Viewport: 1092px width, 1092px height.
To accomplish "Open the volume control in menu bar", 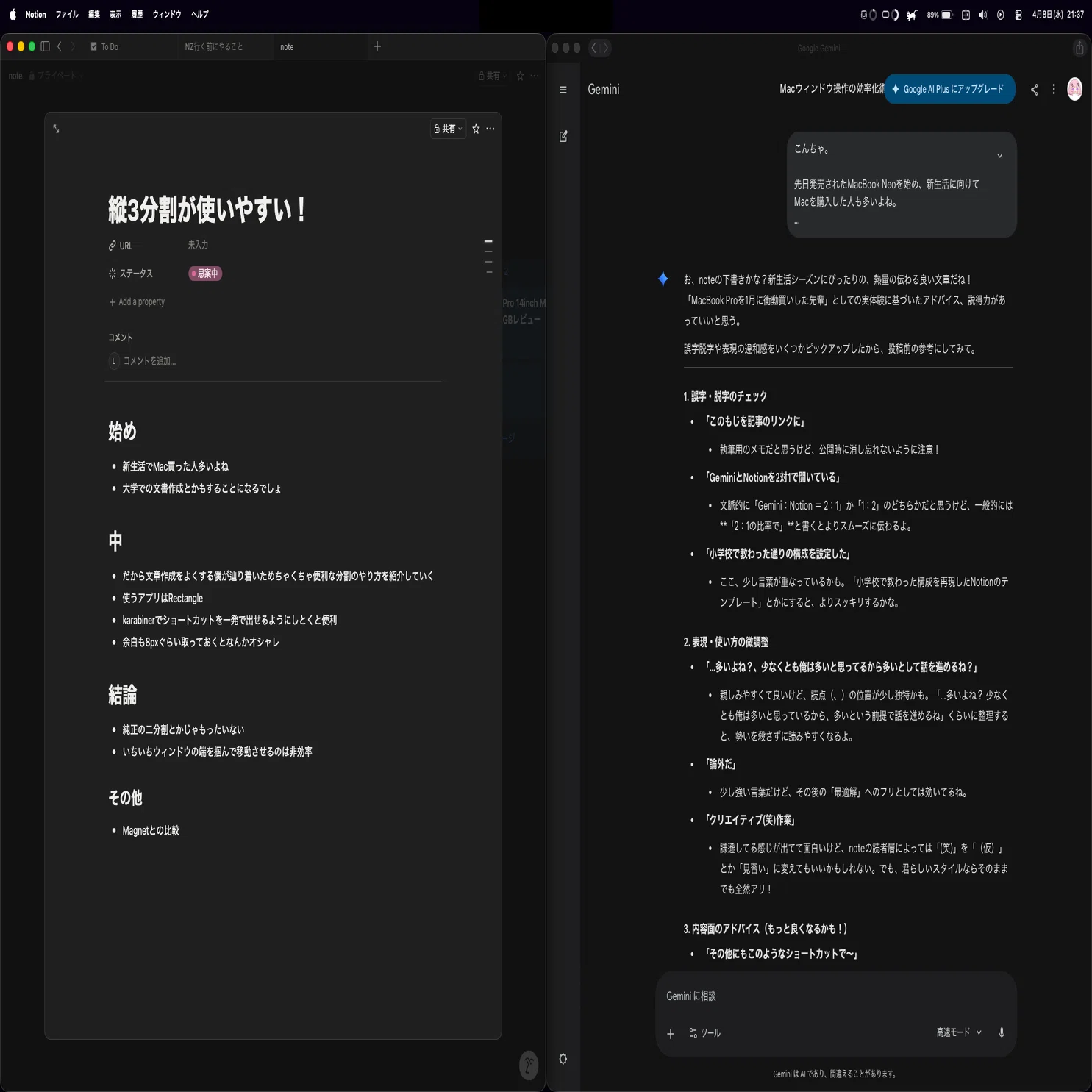I will (x=983, y=15).
